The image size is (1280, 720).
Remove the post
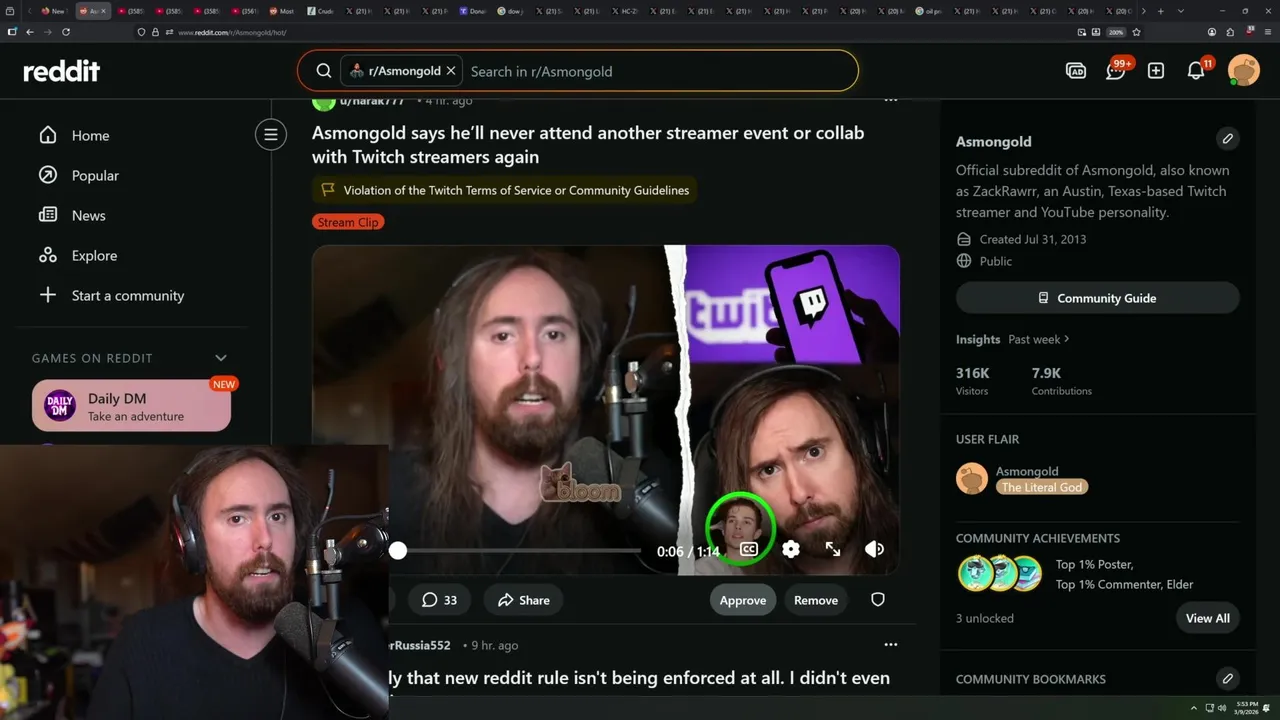816,600
